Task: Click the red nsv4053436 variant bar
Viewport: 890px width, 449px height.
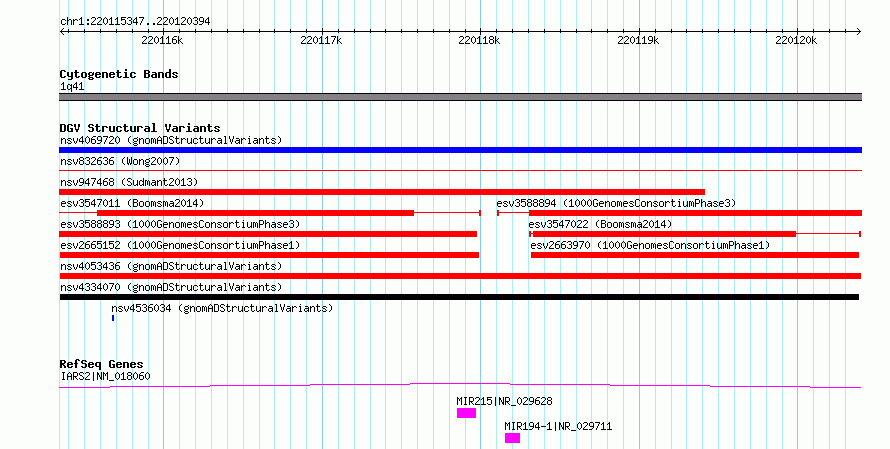Action: 460,276
